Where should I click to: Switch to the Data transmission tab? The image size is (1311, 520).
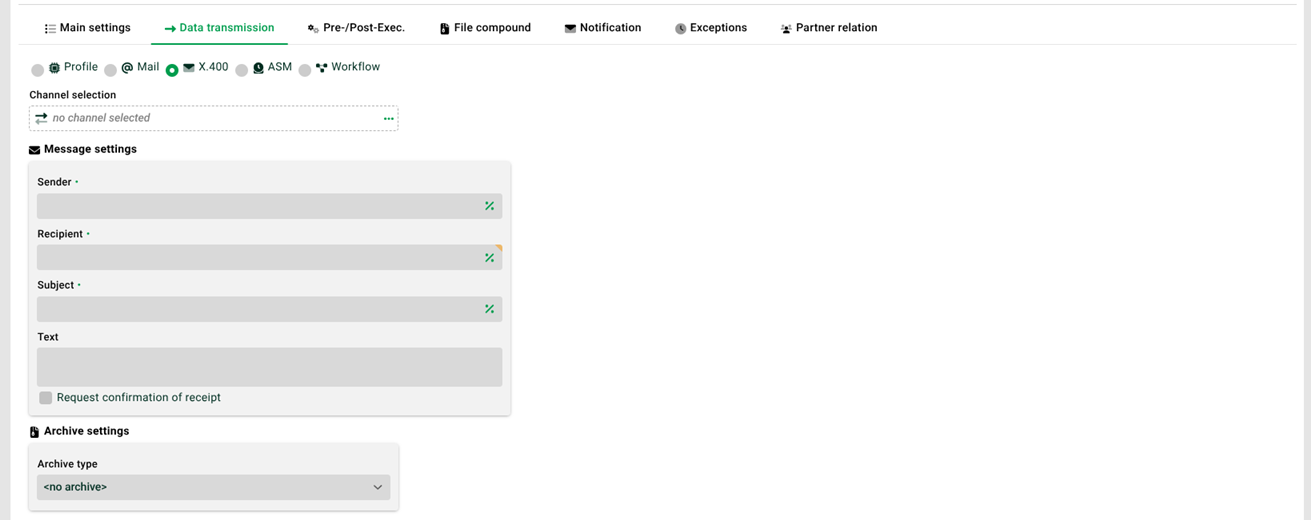click(x=219, y=28)
